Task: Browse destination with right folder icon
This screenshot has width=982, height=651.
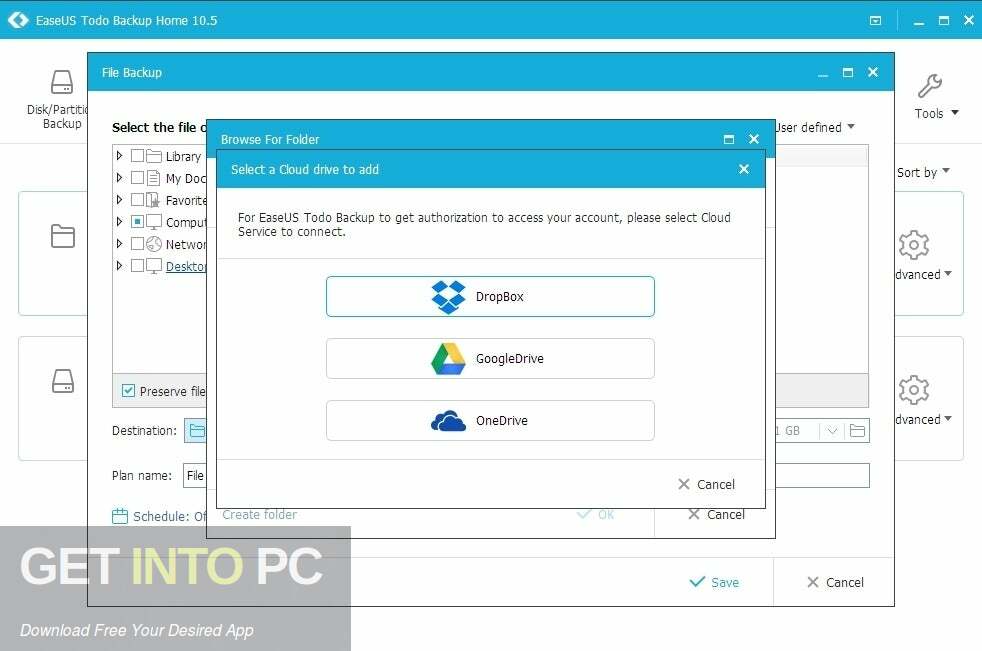Action: click(857, 430)
